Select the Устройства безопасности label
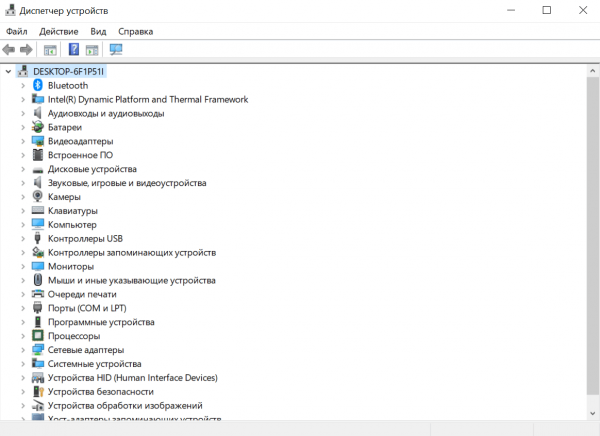The image size is (600, 436). coord(101,392)
